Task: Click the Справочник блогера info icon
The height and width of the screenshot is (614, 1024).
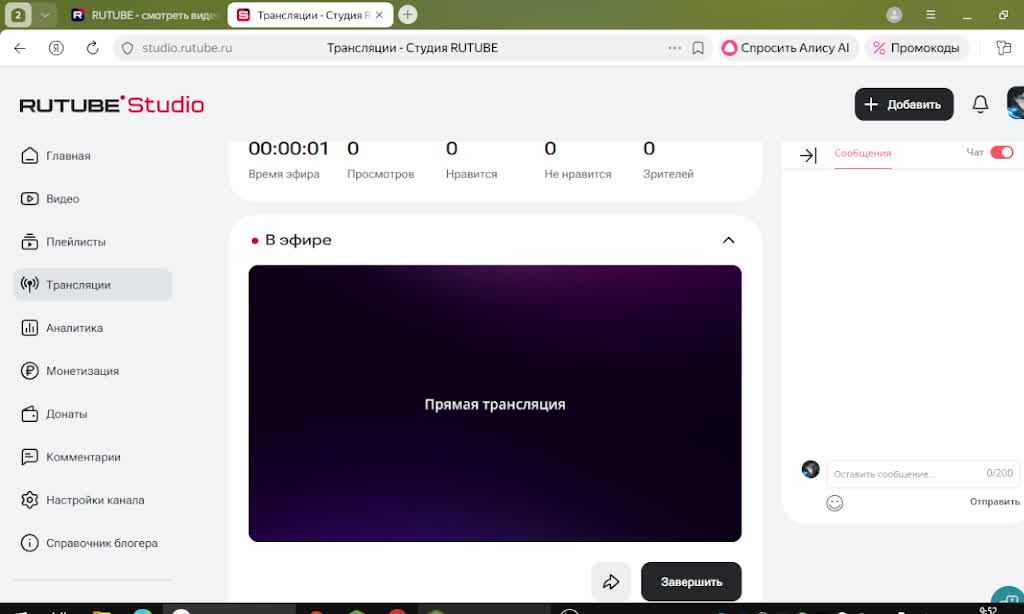Action: click(29, 543)
